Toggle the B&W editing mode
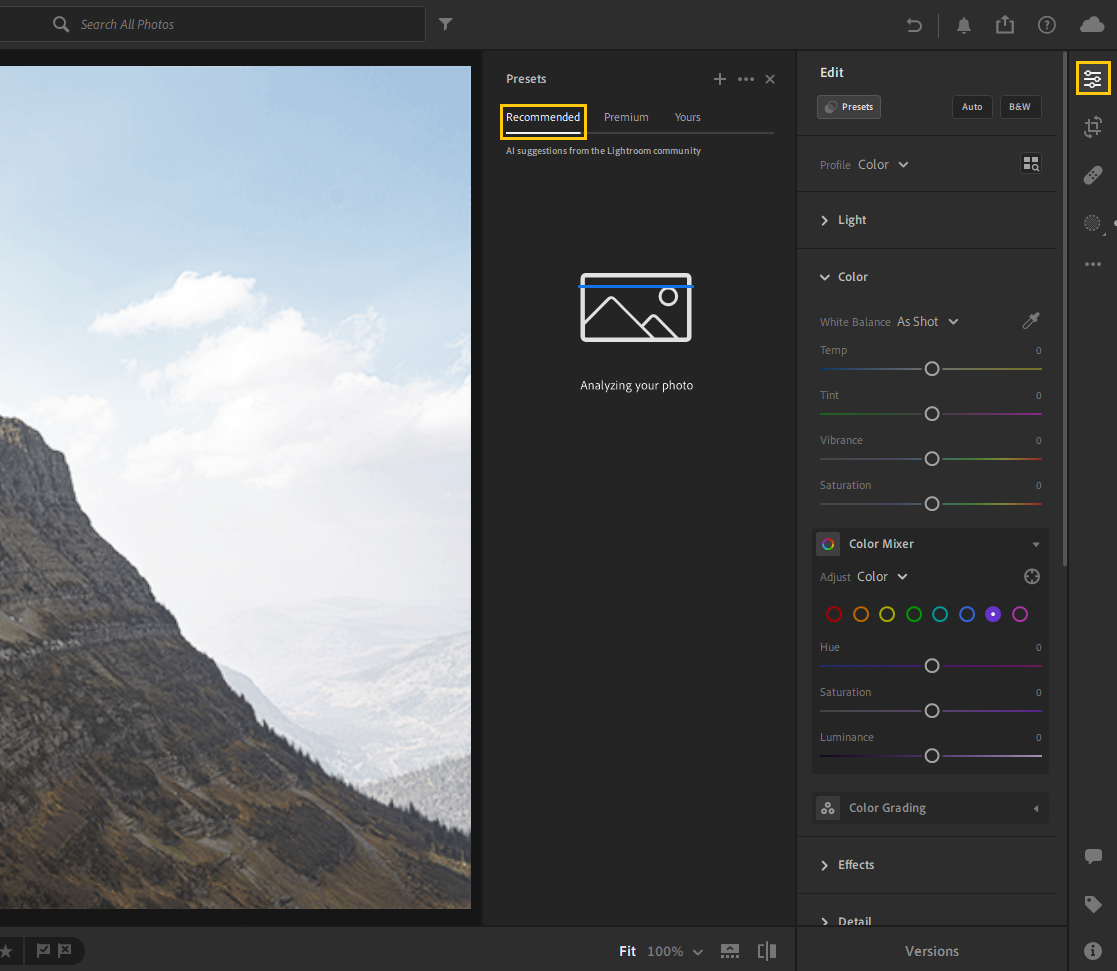 [x=1020, y=107]
